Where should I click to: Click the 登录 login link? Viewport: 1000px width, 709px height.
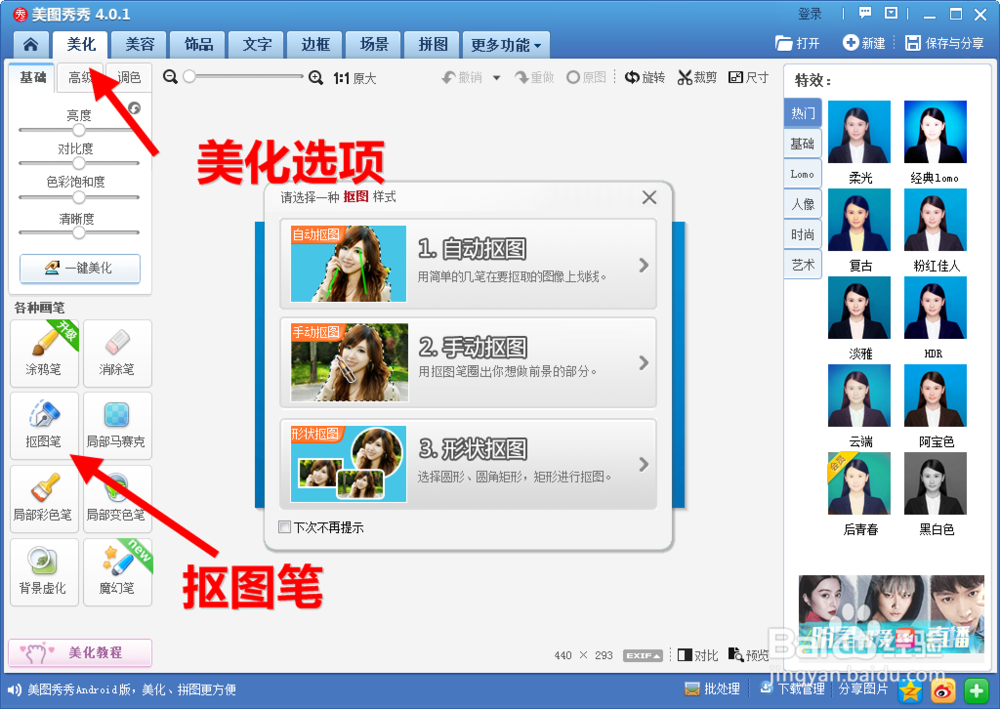click(x=810, y=13)
